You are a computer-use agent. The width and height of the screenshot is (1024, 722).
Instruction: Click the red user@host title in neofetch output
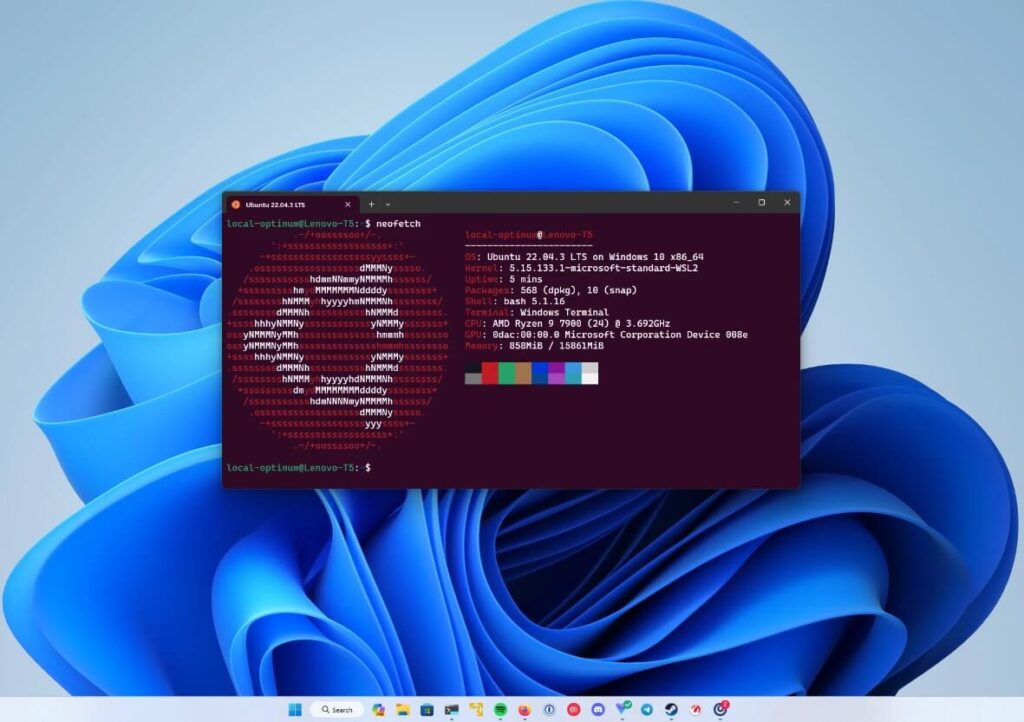(x=529, y=235)
